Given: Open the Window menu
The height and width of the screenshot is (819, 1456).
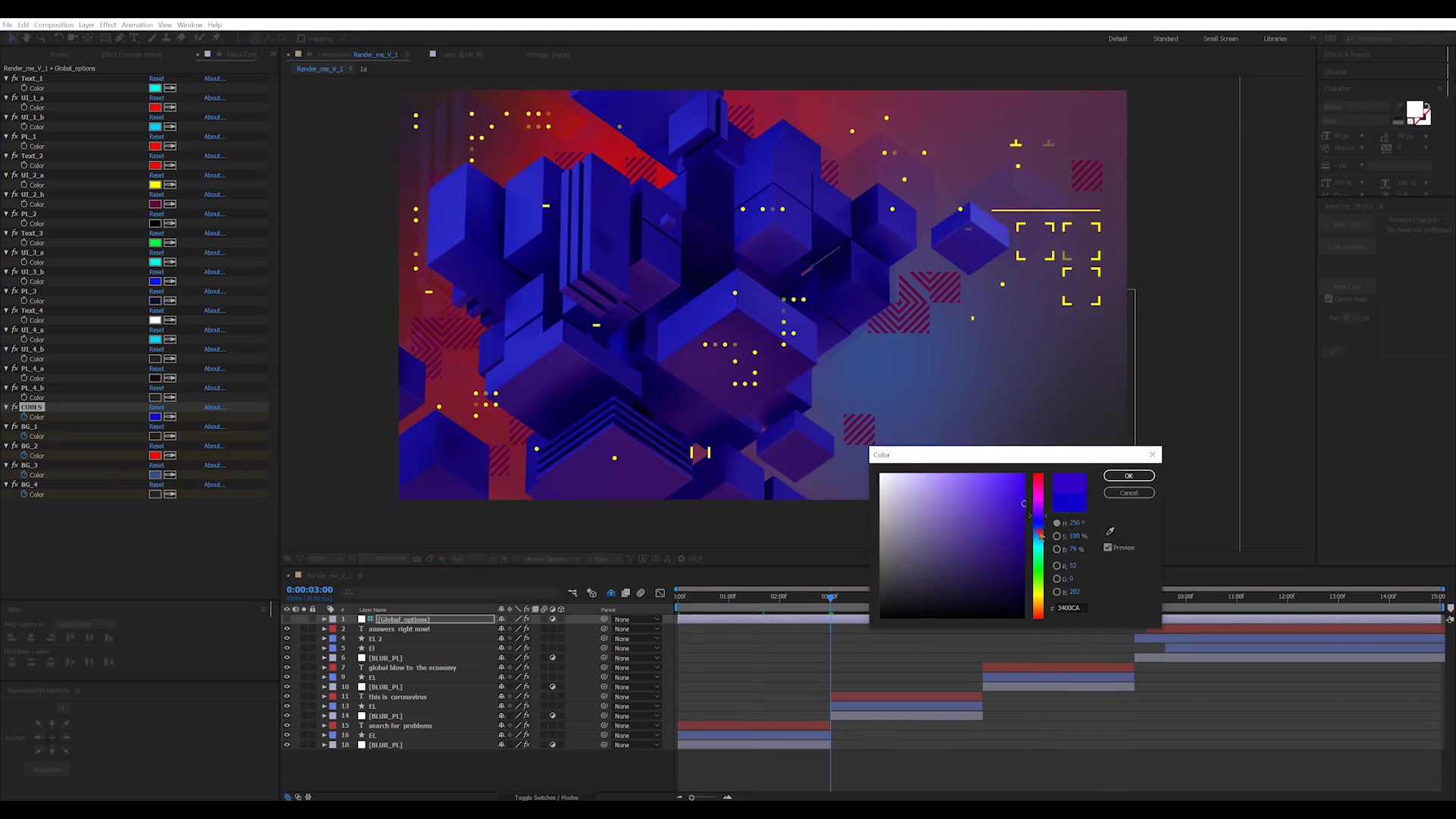Looking at the screenshot, I should 190,25.
